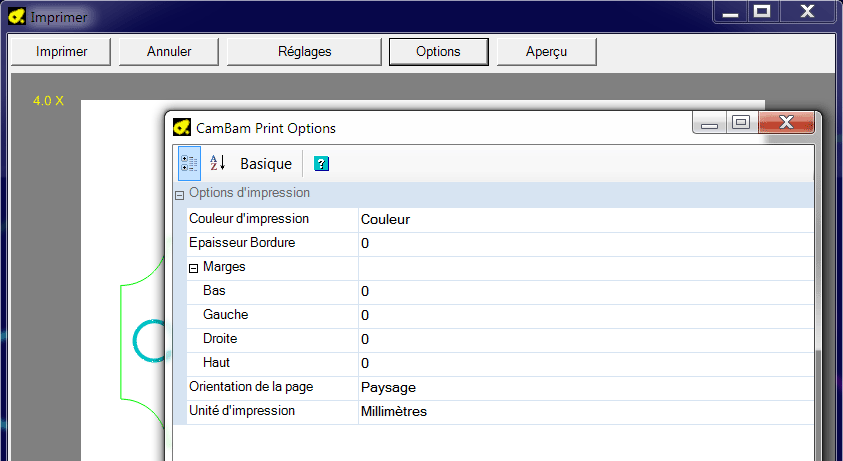Viewport: 843px width, 461px height.
Task: Collapse the Options d'impression section
Action: click(180, 196)
